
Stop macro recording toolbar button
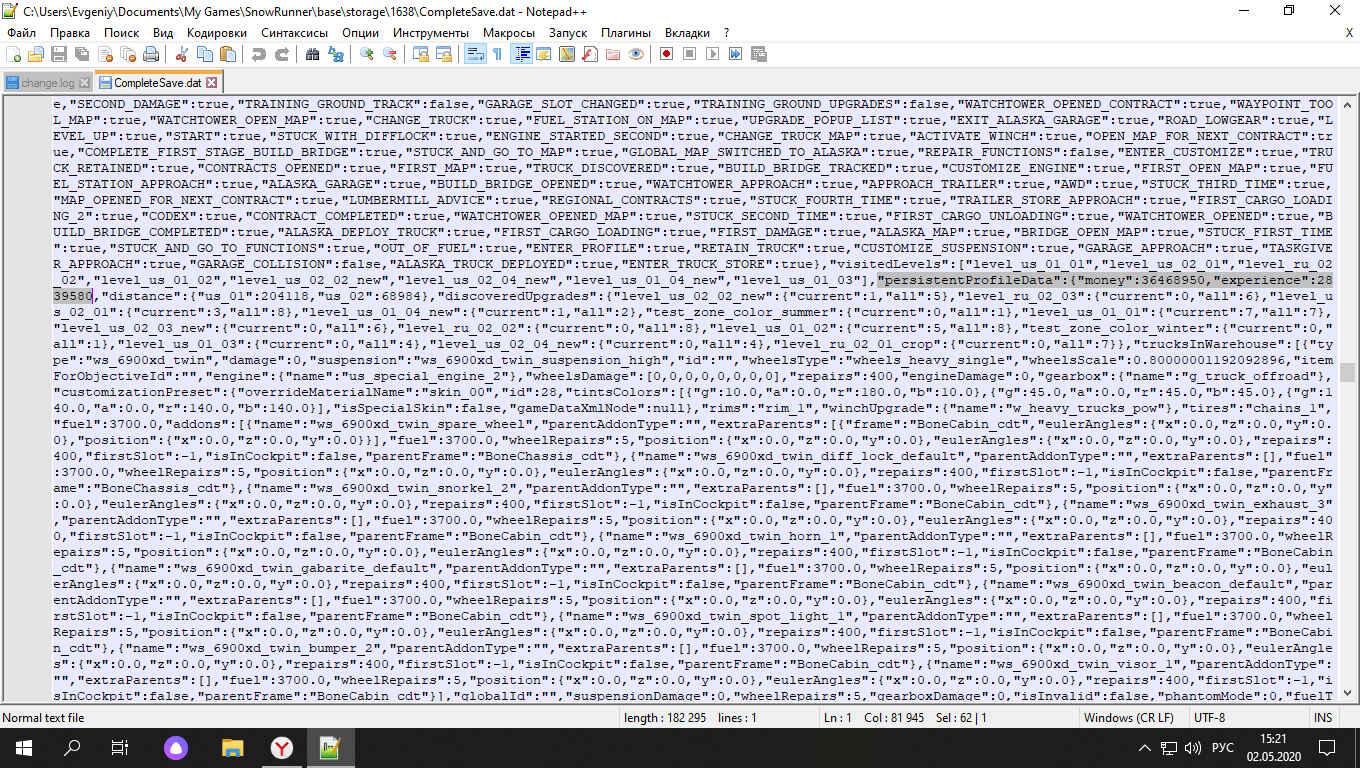(690, 54)
